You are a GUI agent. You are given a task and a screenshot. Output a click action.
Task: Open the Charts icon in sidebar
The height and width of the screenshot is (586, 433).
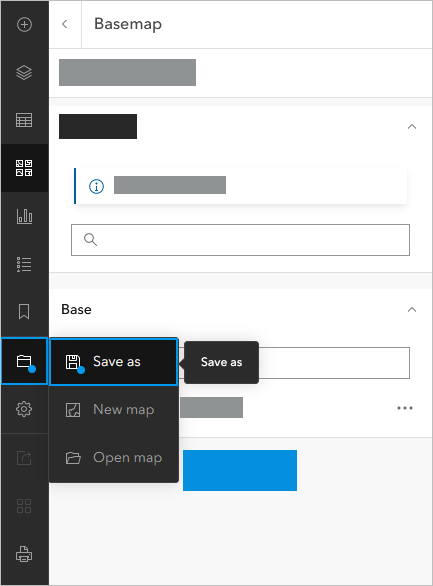24,216
